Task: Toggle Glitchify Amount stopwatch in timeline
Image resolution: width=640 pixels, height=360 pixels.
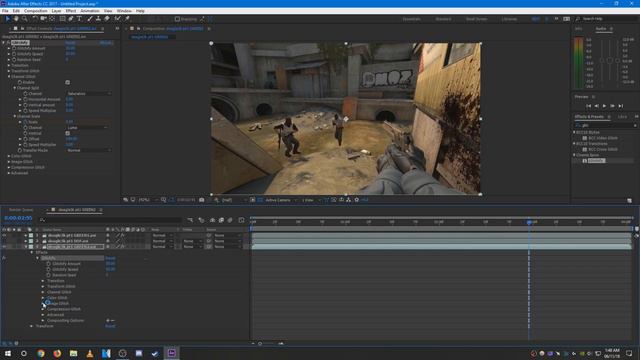Action: click(x=49, y=264)
